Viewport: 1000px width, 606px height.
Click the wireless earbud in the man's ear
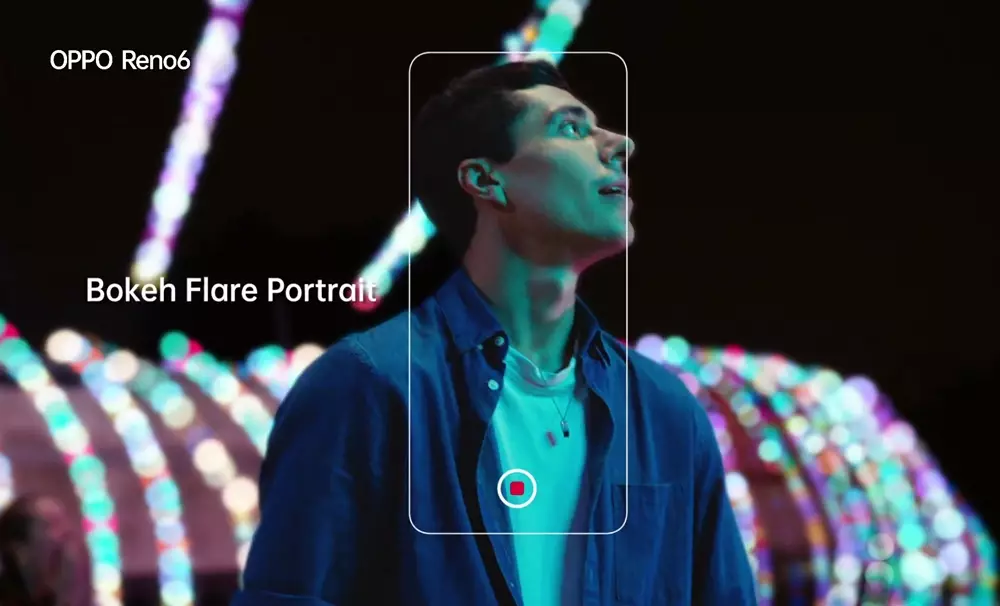click(491, 185)
